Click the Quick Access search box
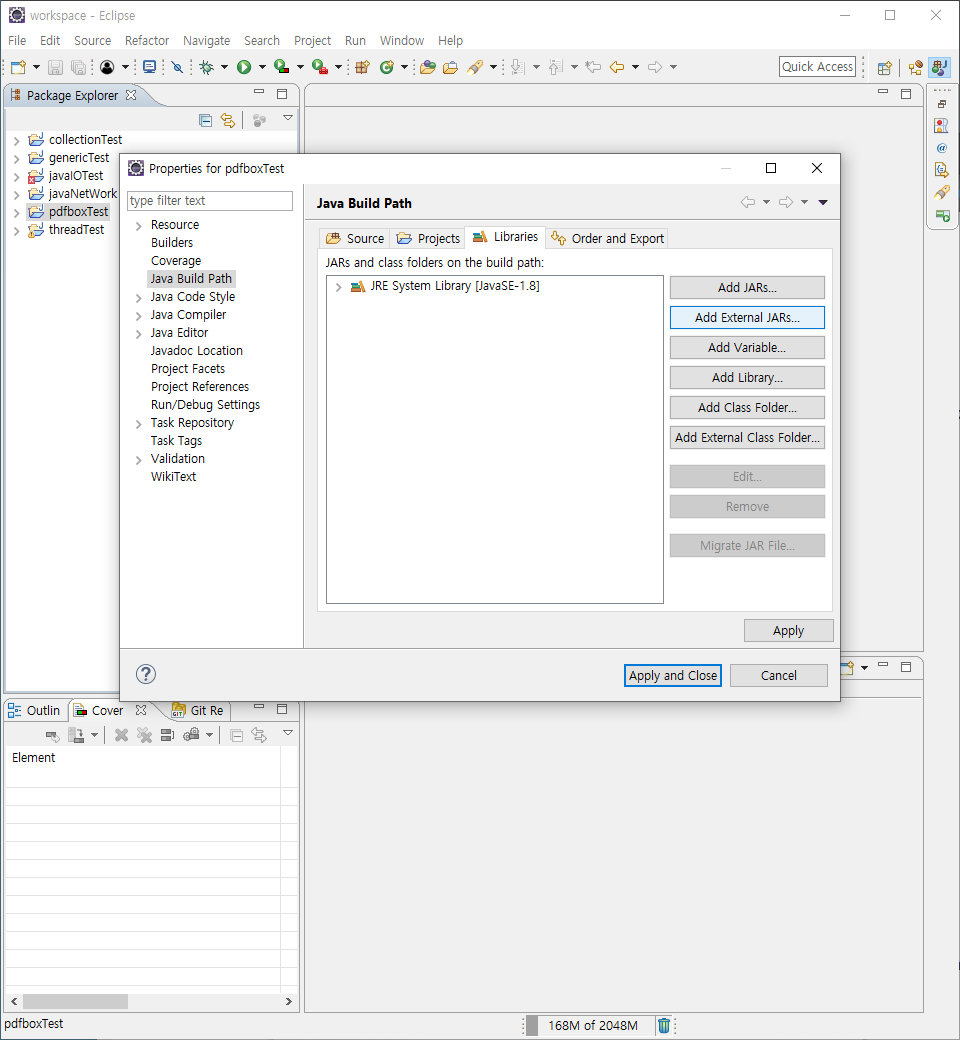960x1040 pixels. [x=817, y=66]
